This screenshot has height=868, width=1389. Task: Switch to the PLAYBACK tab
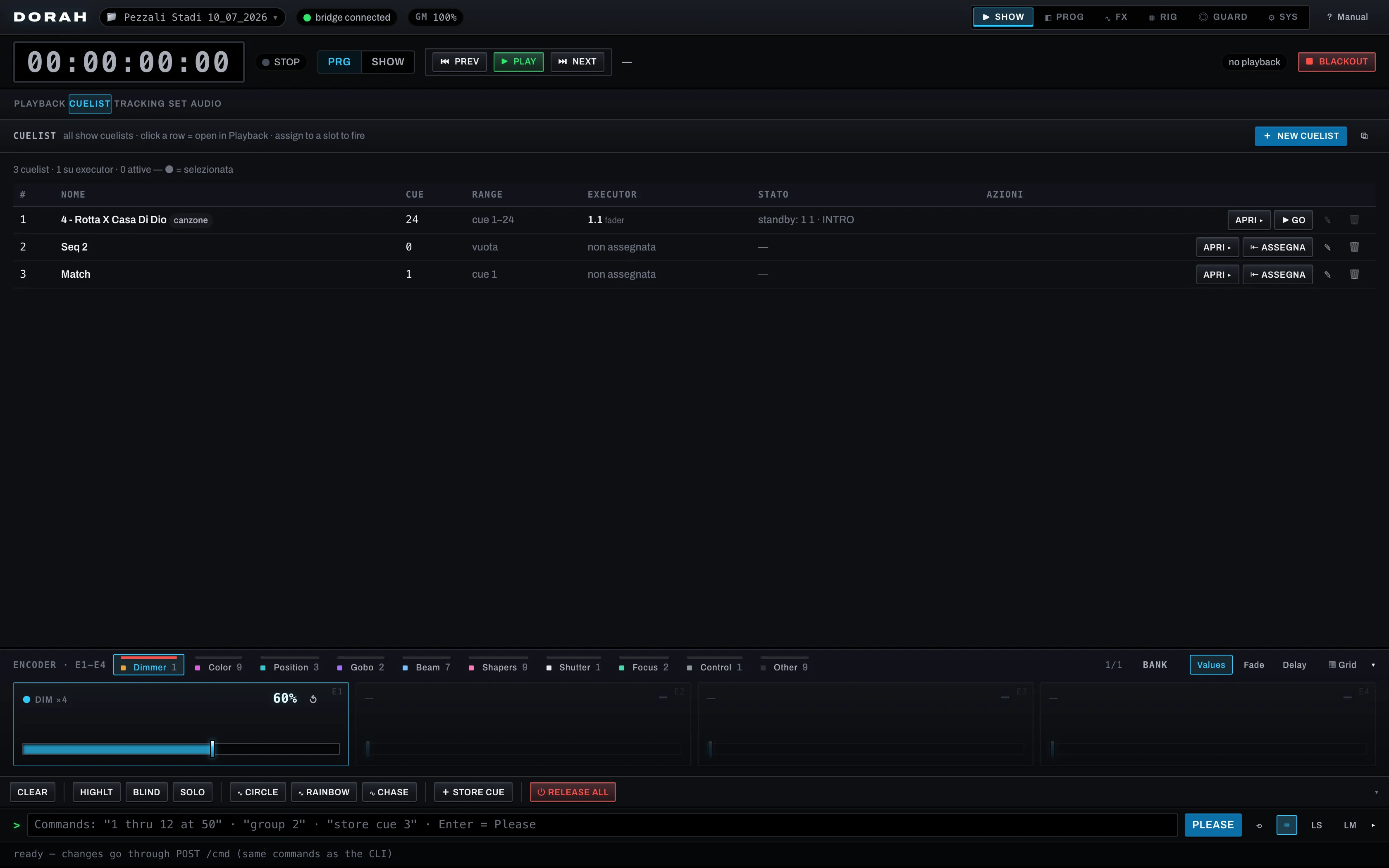[x=40, y=104]
